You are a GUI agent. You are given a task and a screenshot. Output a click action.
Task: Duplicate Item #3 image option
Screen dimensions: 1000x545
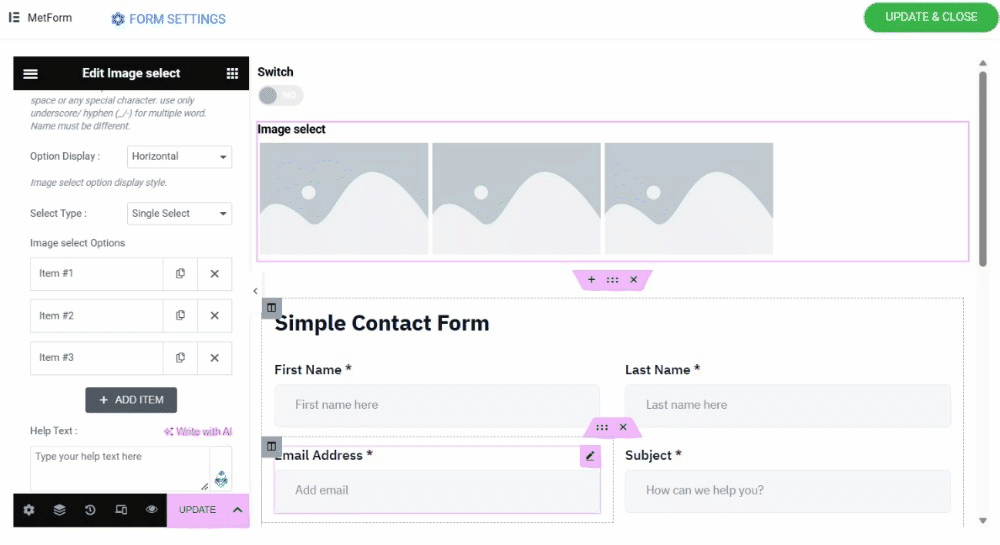click(x=180, y=358)
